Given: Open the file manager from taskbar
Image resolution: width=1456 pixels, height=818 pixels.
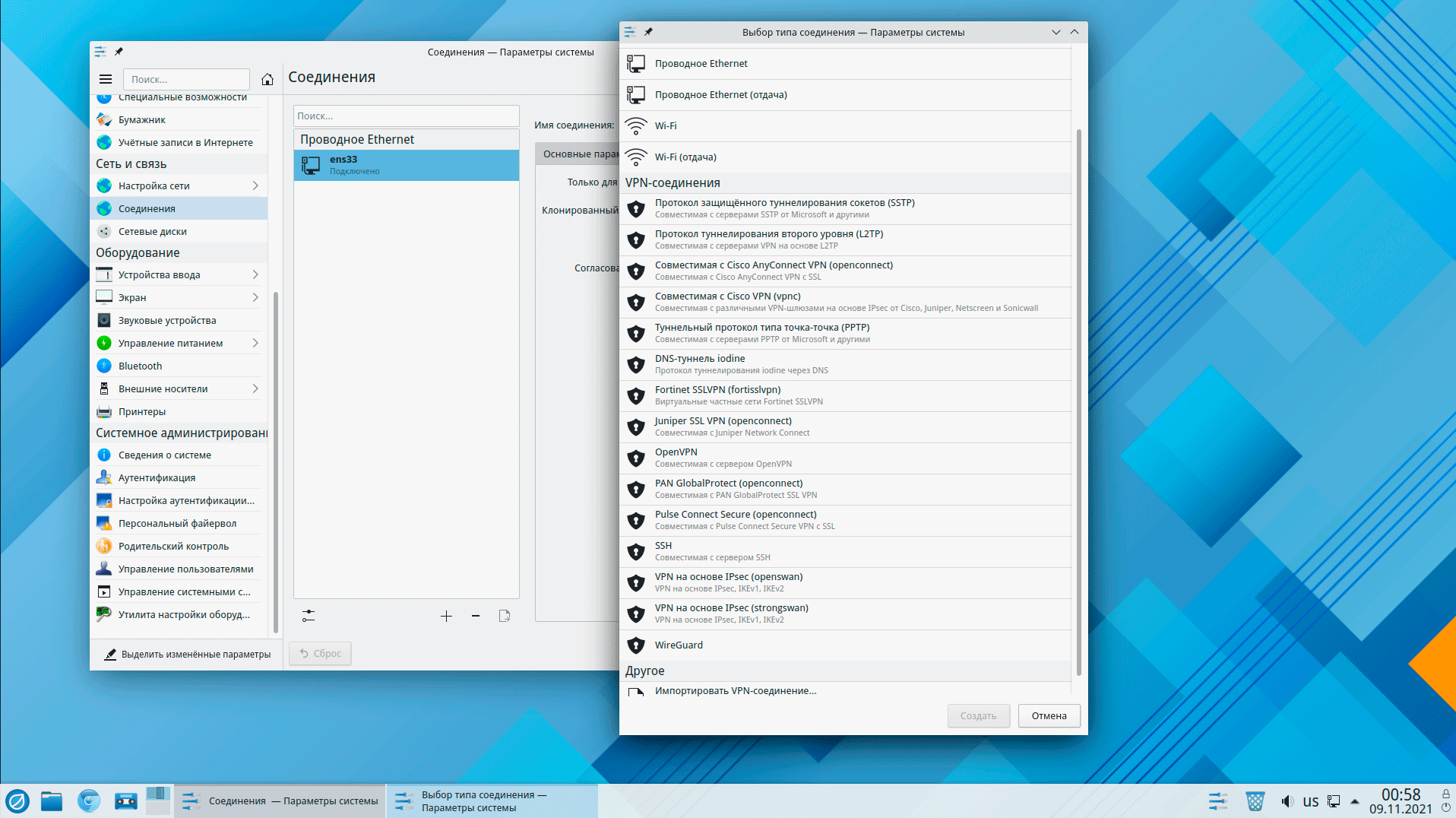Looking at the screenshot, I should [x=52, y=801].
